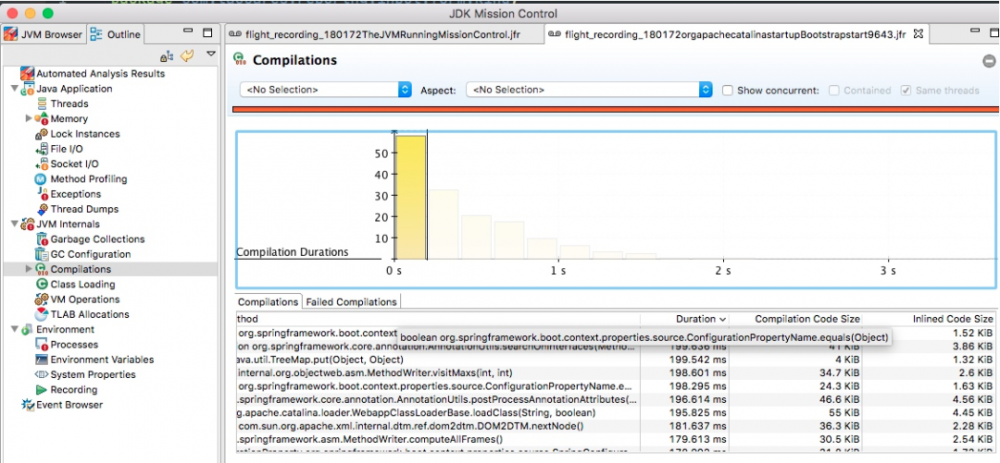The width and height of the screenshot is (1000, 463).
Task: Switch to the Failed Compilations tab
Action: [351, 302]
